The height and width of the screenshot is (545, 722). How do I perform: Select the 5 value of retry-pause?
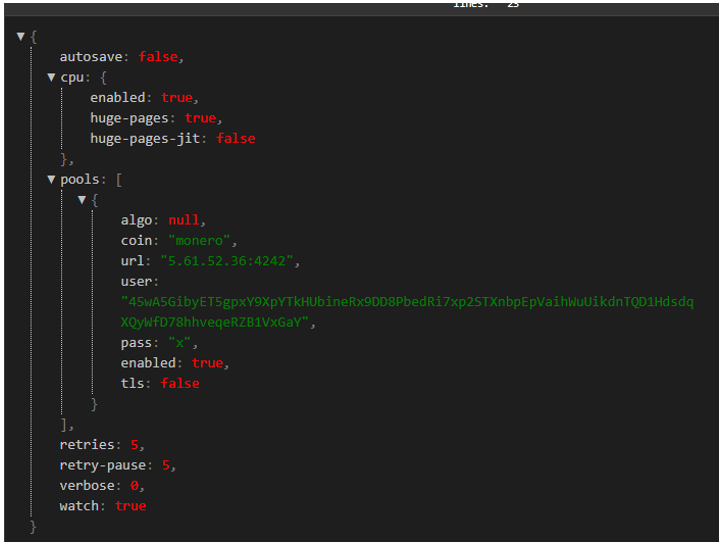[x=166, y=465]
